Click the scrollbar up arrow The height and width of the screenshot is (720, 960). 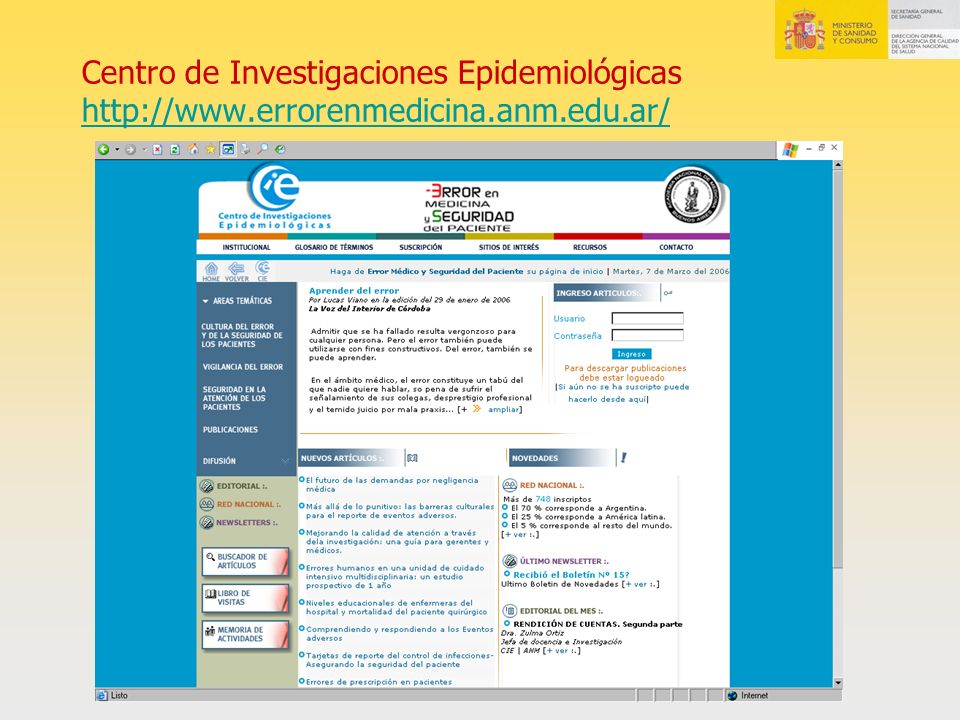[x=838, y=165]
